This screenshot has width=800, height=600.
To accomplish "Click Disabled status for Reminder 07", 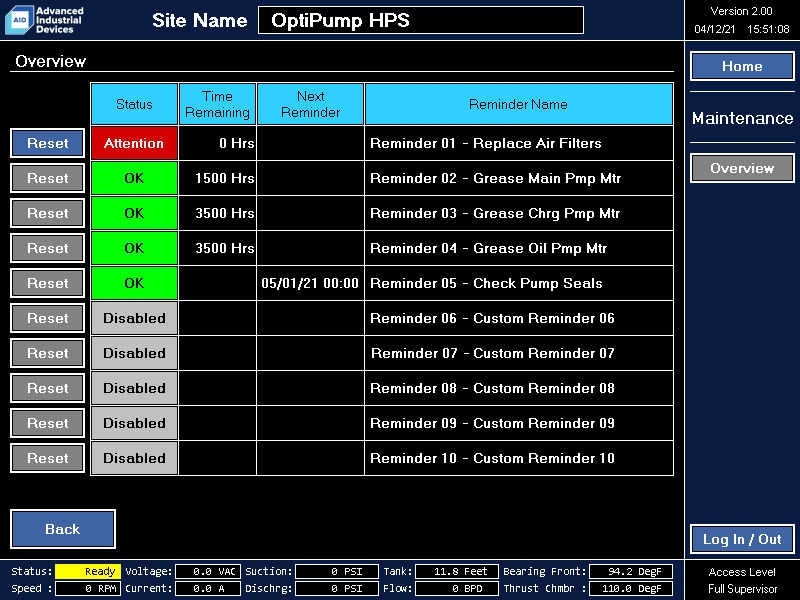I will (134, 353).
